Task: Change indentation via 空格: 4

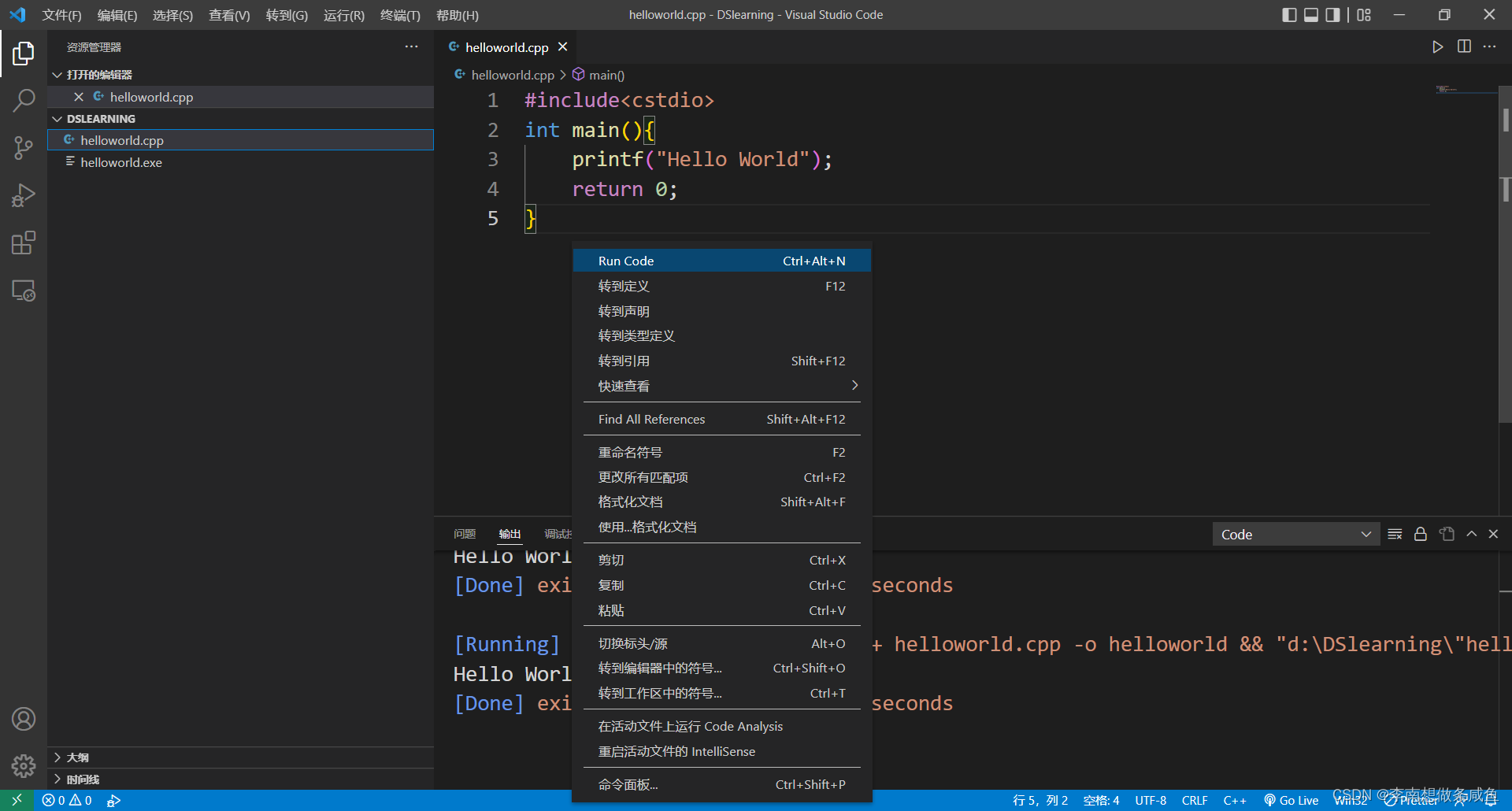Action: pyautogui.click(x=1101, y=800)
